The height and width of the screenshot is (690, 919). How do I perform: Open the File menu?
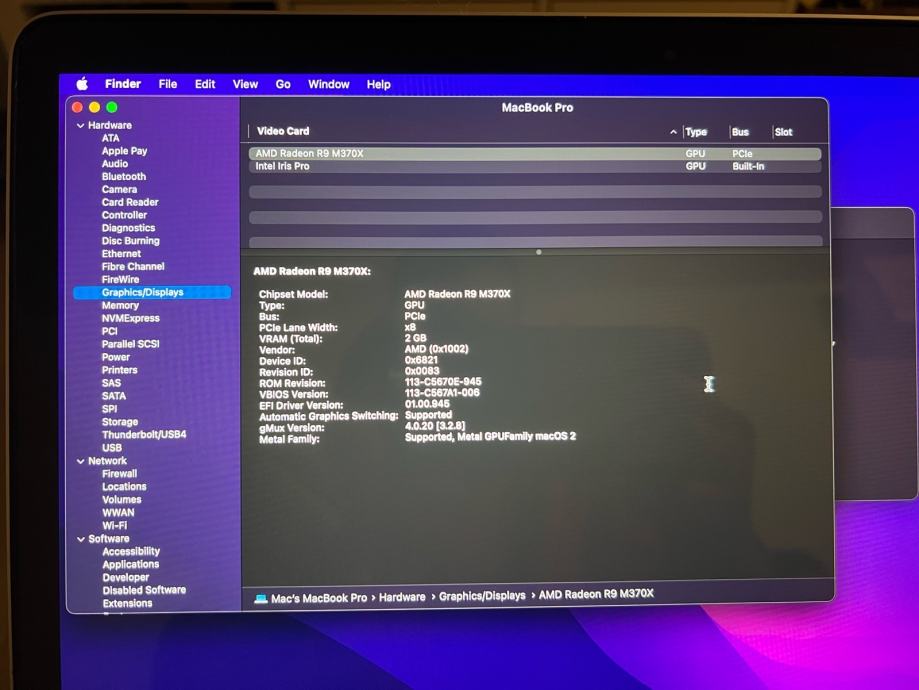[168, 84]
